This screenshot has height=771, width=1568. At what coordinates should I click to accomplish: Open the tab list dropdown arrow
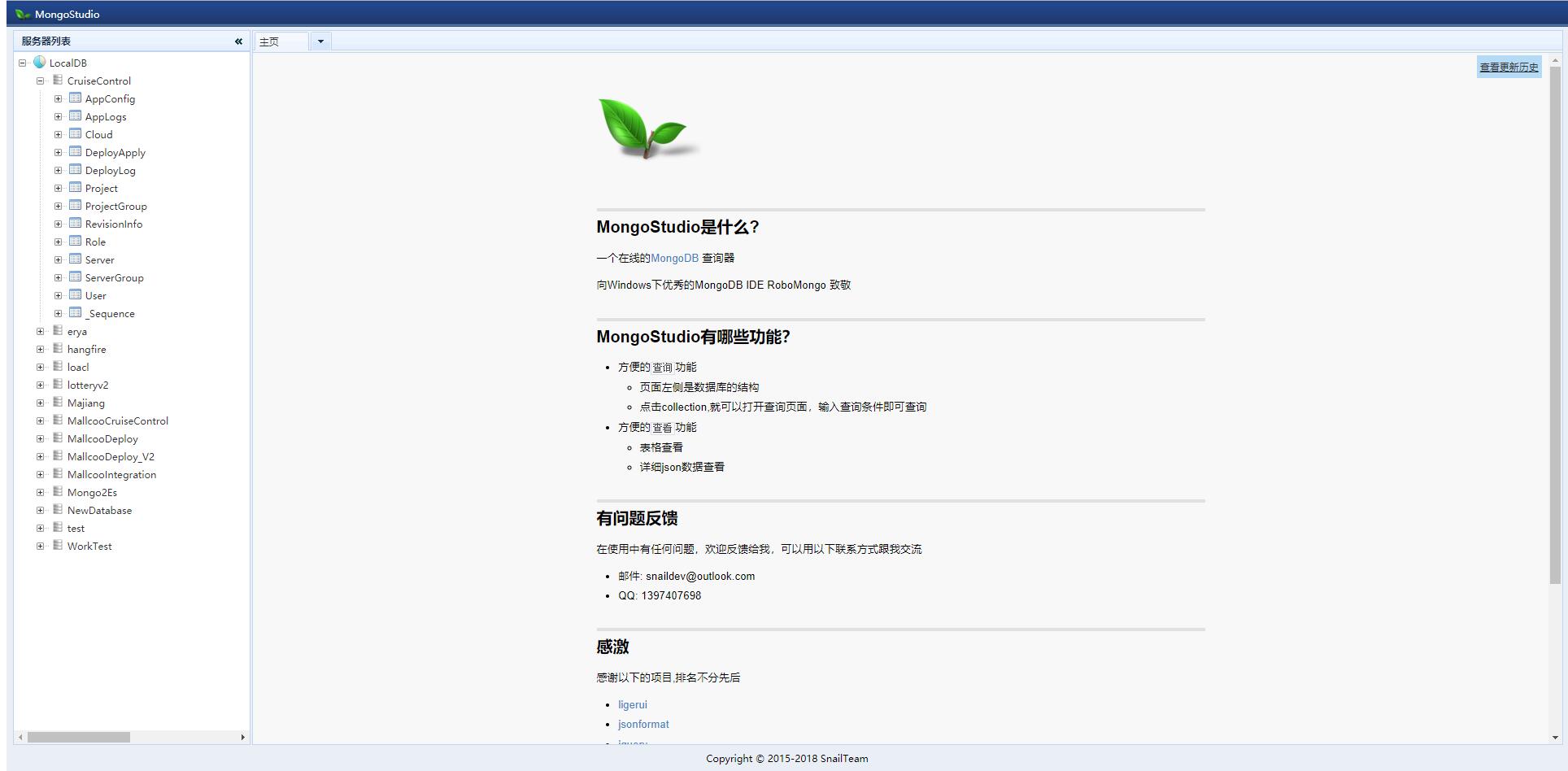pos(320,41)
